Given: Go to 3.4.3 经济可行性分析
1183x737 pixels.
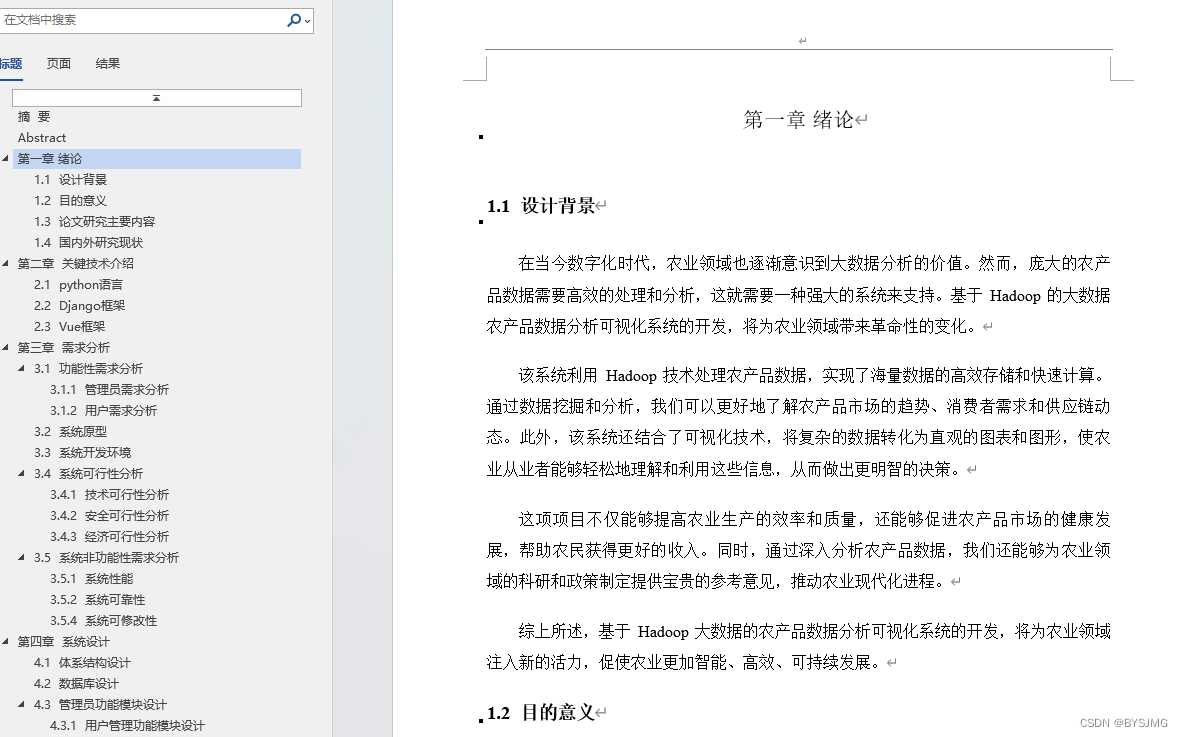Looking at the screenshot, I should coord(109,537).
